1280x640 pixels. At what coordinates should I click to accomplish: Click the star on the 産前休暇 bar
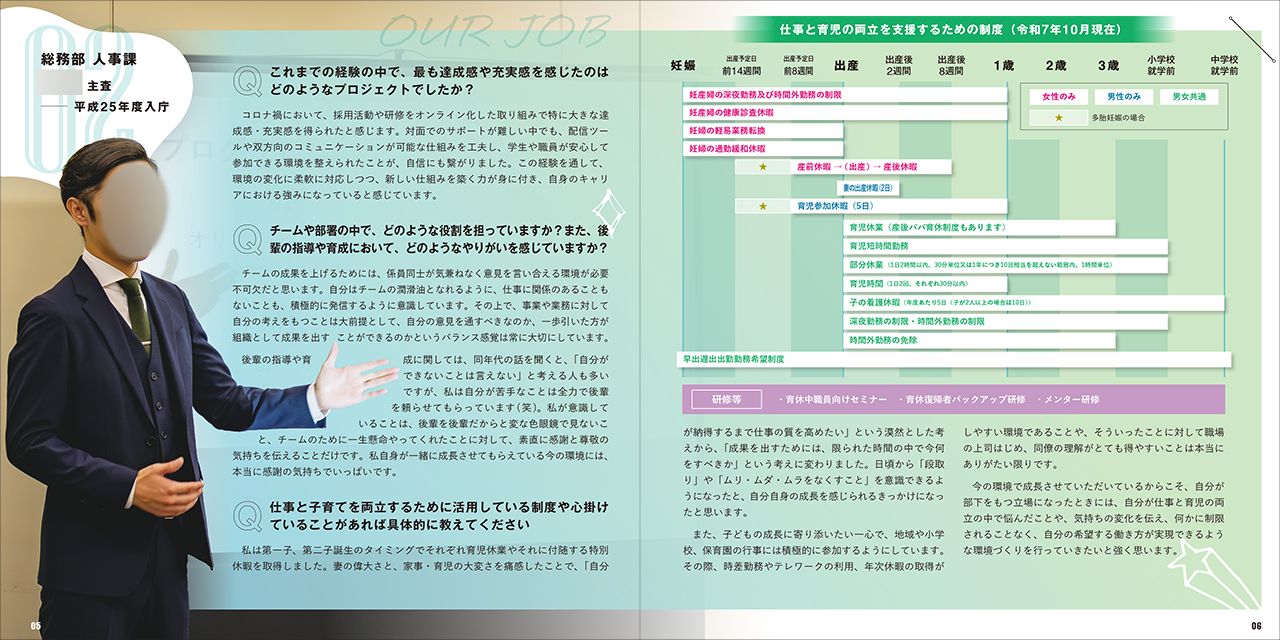click(x=762, y=167)
